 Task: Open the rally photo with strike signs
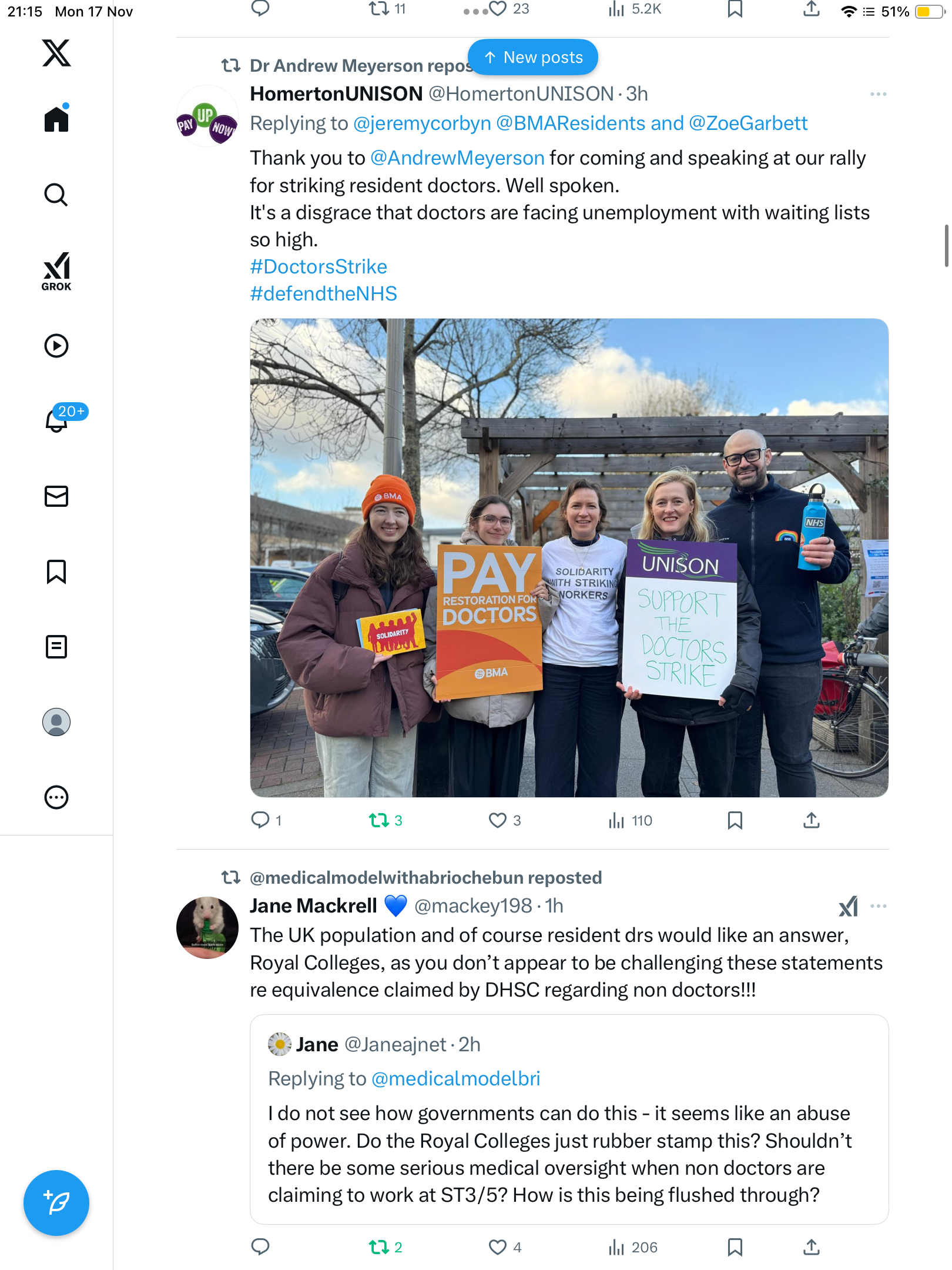pyautogui.click(x=569, y=558)
